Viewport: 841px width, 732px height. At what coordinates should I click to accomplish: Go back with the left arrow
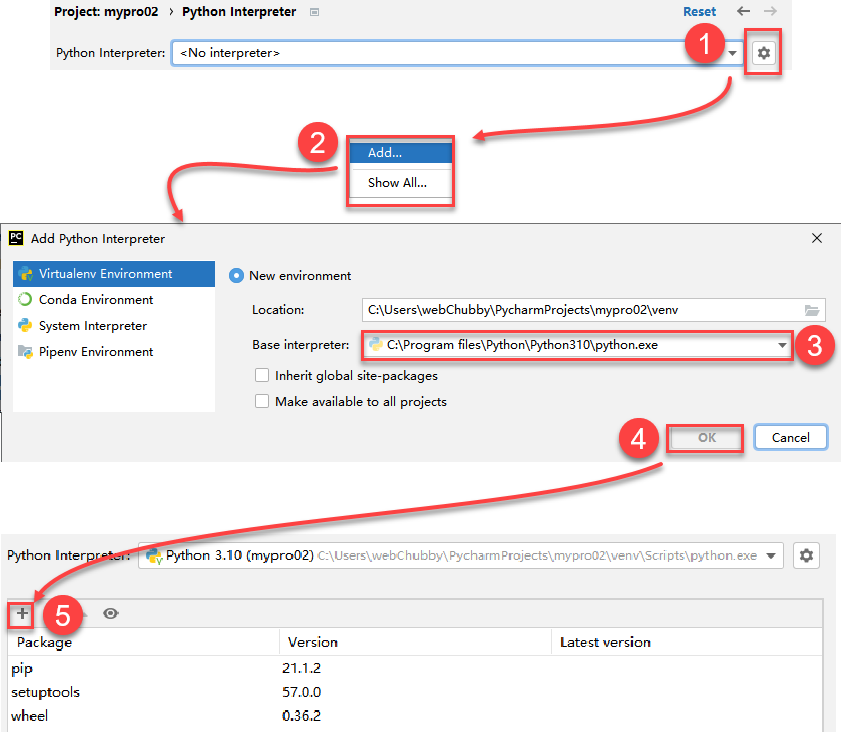[743, 11]
